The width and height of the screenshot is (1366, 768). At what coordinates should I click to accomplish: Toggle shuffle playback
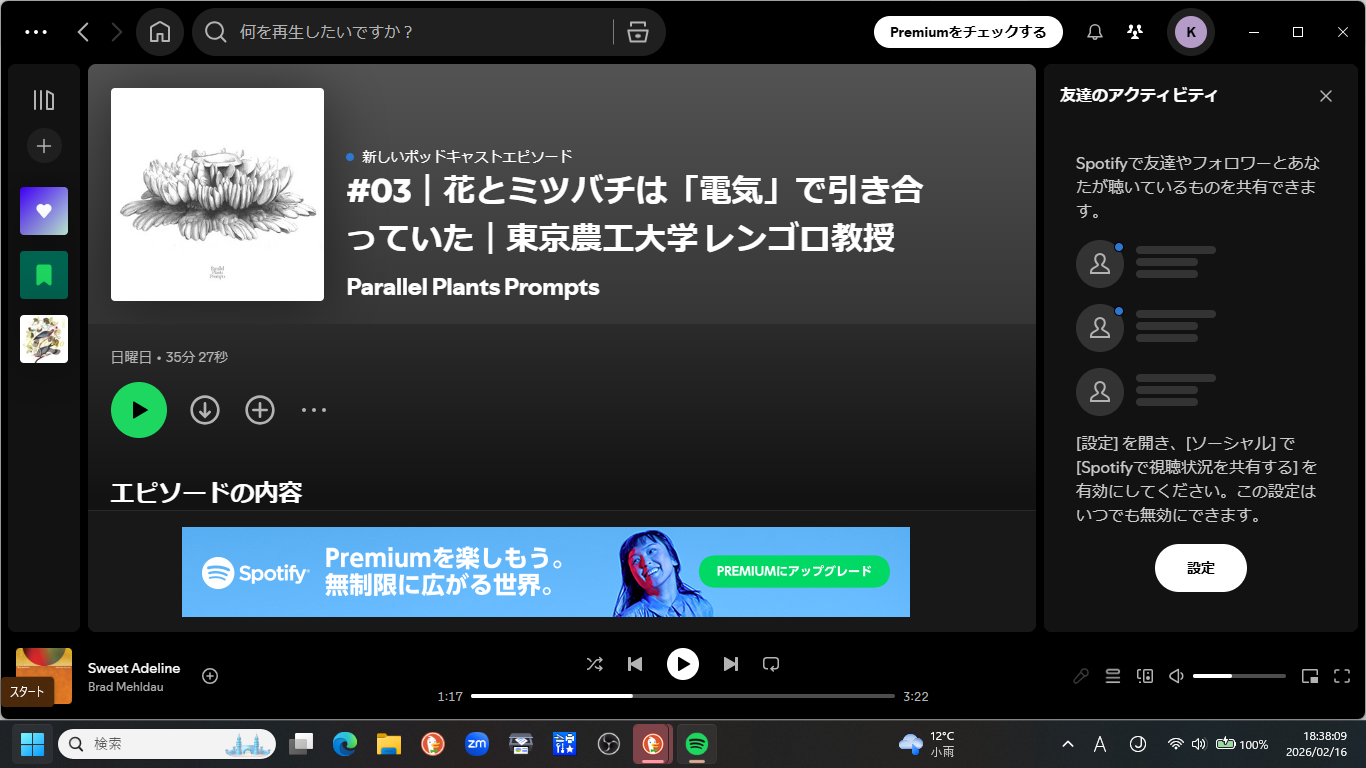(594, 664)
